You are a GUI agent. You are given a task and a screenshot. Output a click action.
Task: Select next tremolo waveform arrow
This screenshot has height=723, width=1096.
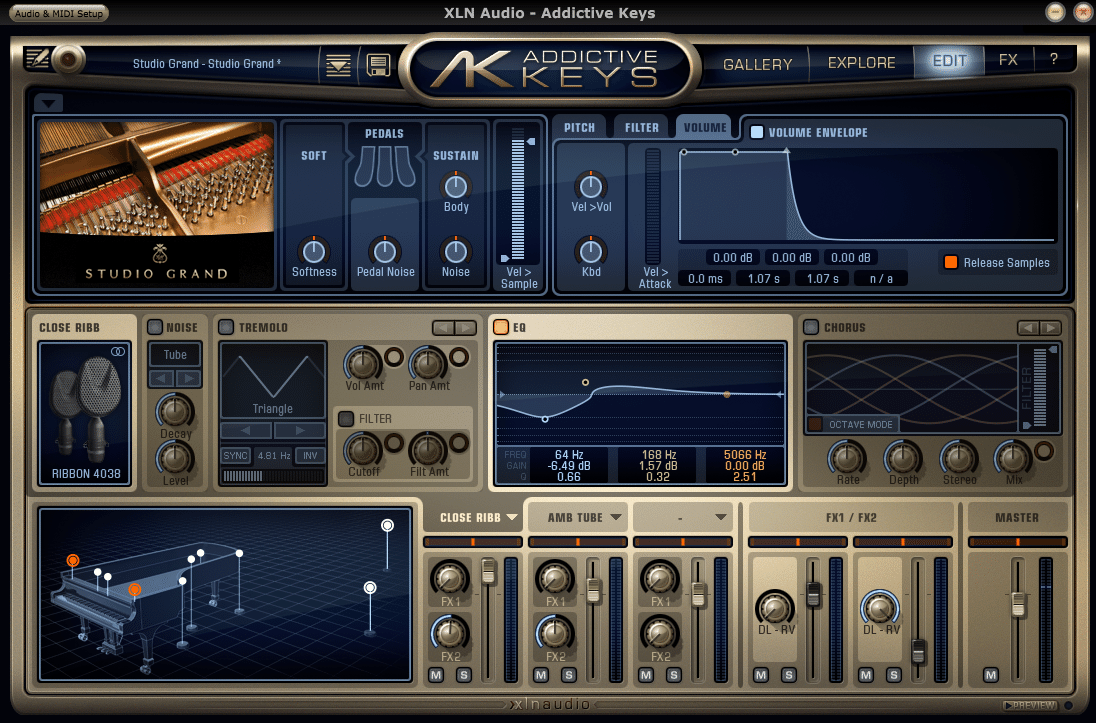(x=299, y=430)
